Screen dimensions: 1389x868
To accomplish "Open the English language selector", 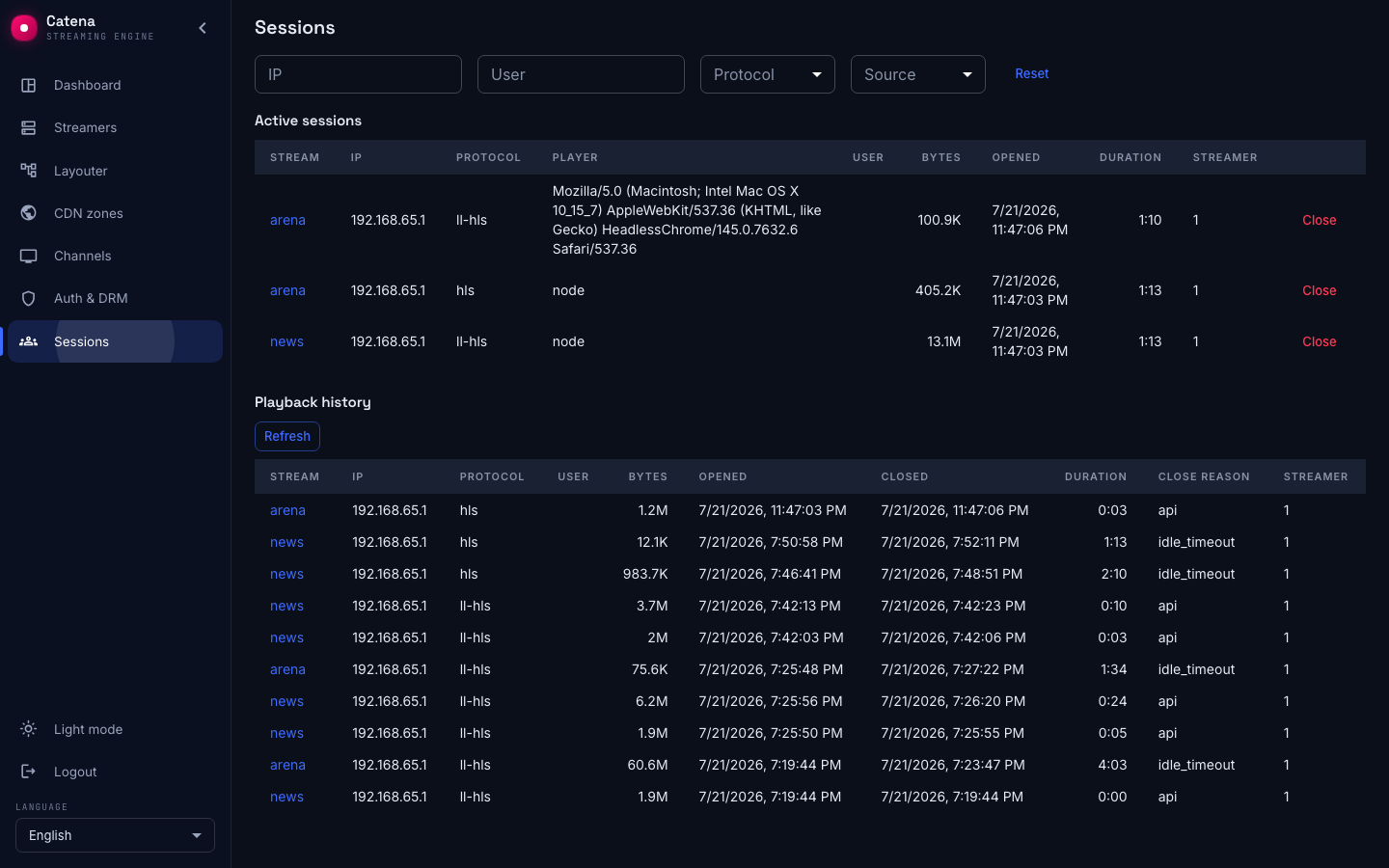I will point(115,835).
